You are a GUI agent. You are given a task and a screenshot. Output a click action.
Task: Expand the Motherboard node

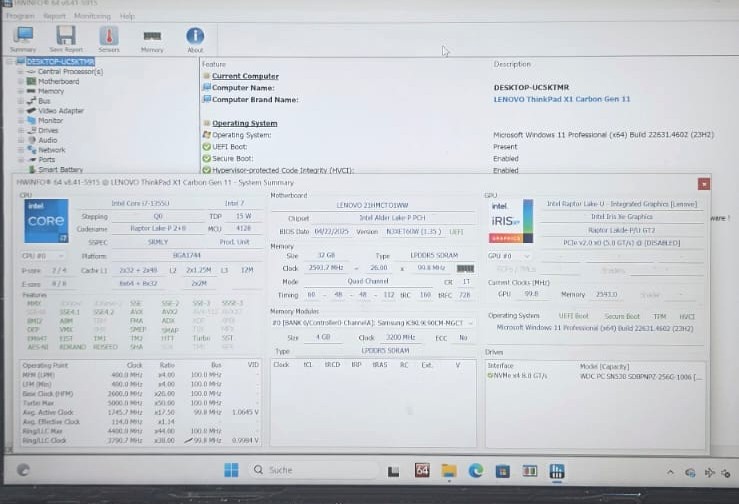pos(21,82)
